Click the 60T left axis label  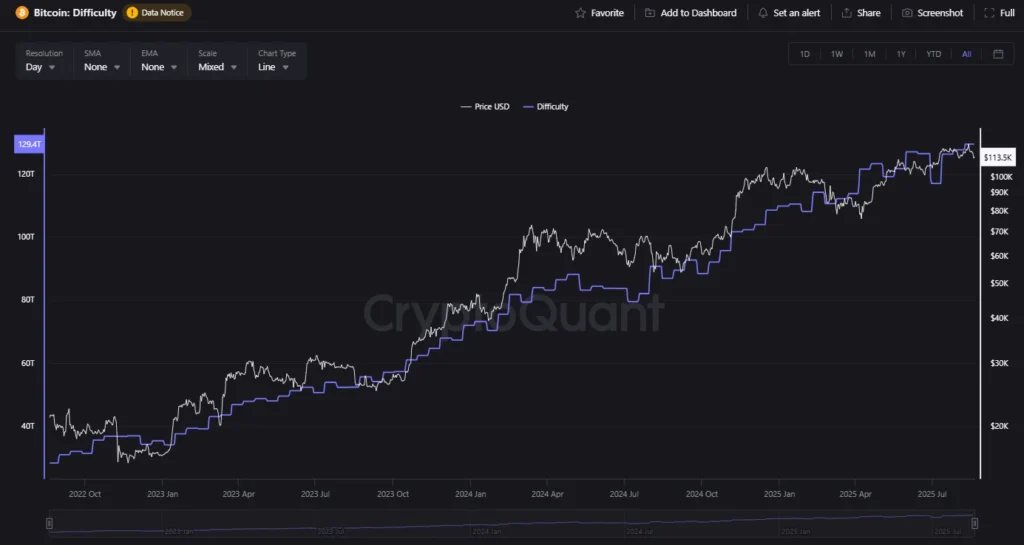click(x=27, y=363)
